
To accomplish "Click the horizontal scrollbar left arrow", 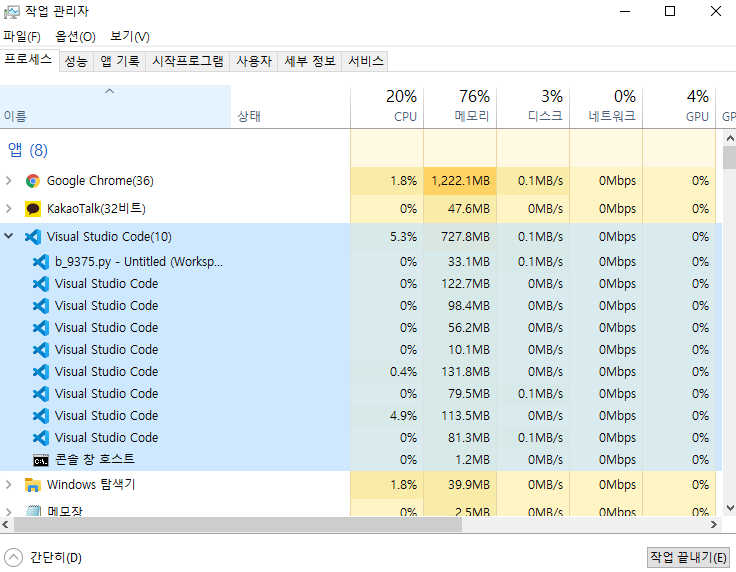I will 5,525.
